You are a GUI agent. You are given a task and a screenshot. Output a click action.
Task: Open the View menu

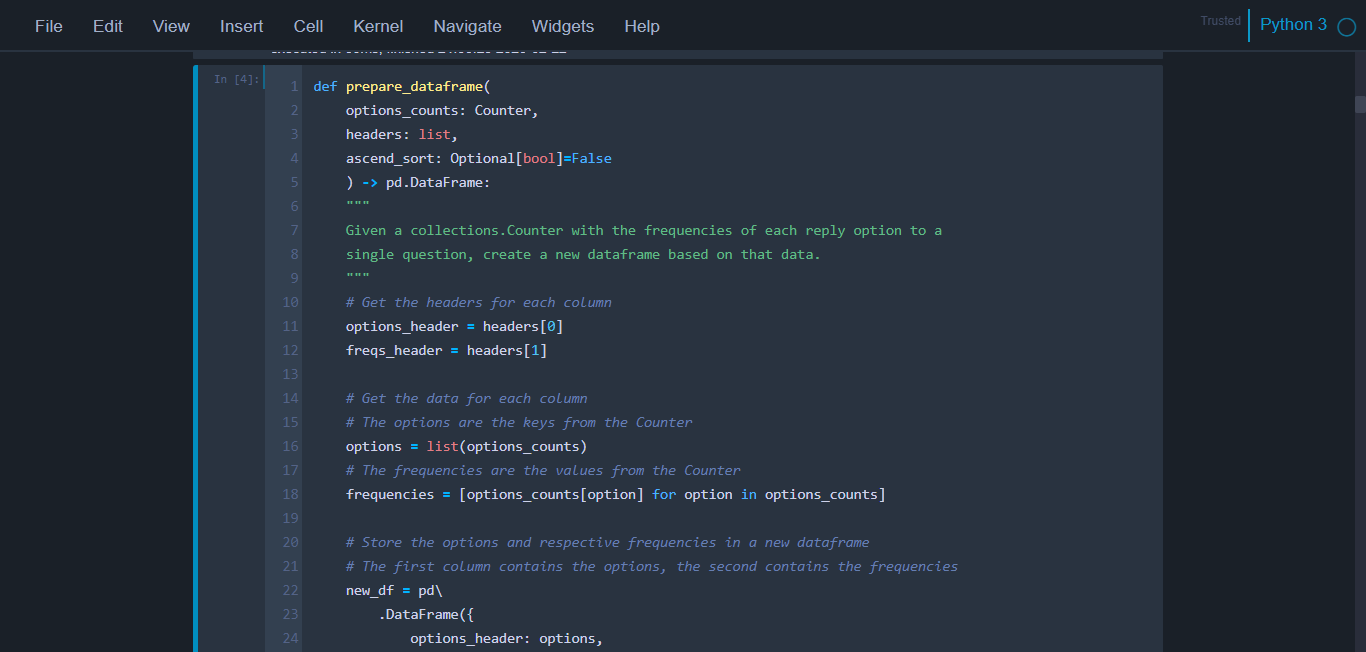coord(170,26)
